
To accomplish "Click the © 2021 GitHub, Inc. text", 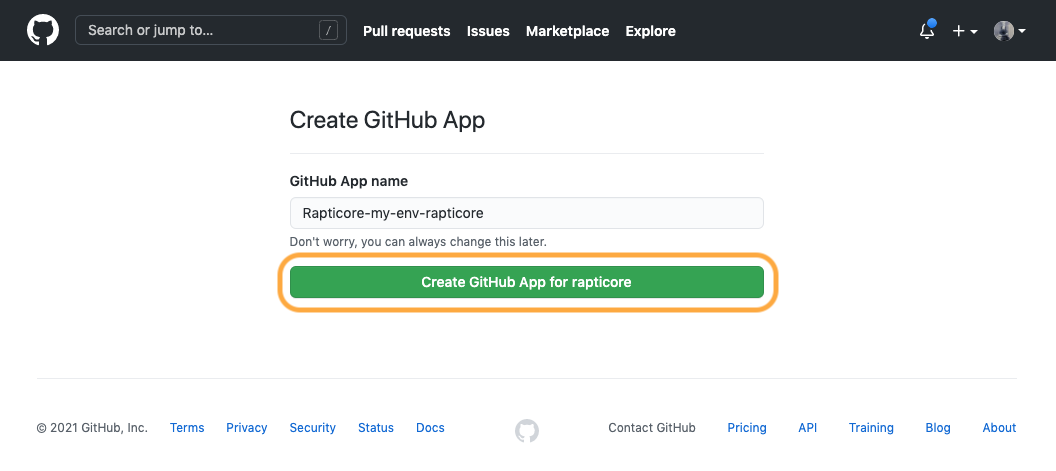I will pyautogui.click(x=92, y=428).
